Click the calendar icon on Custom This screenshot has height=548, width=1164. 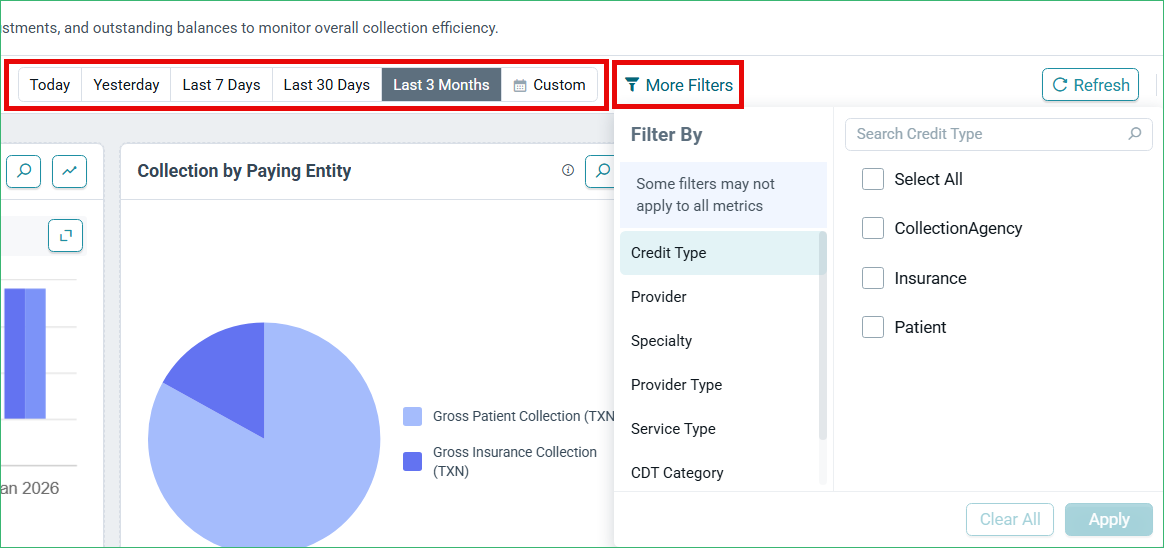[520, 85]
